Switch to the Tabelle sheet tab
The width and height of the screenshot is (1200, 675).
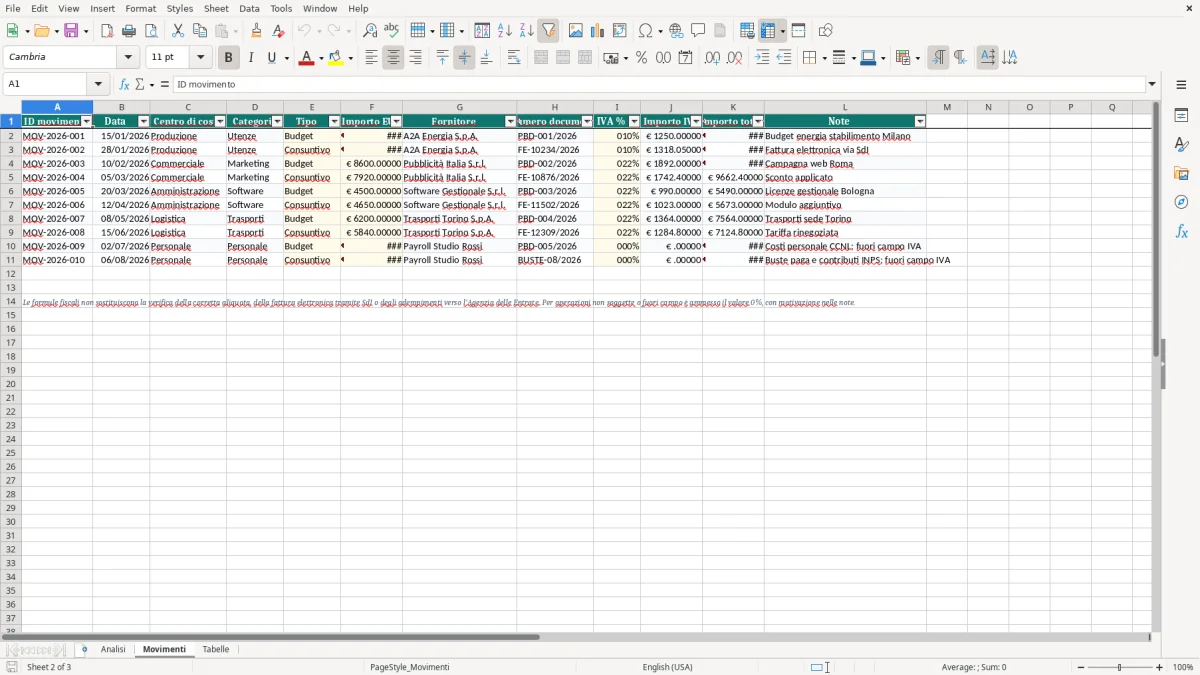point(216,650)
